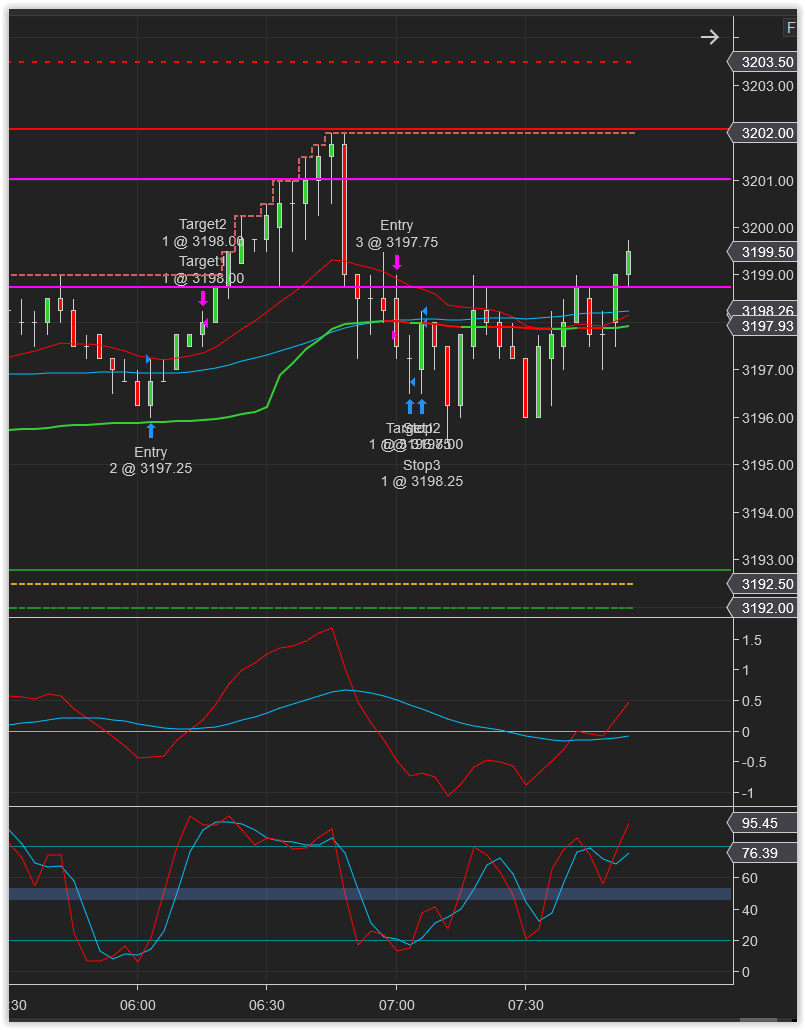
Task: Click the 3202.00 price marker
Action: pos(762,133)
